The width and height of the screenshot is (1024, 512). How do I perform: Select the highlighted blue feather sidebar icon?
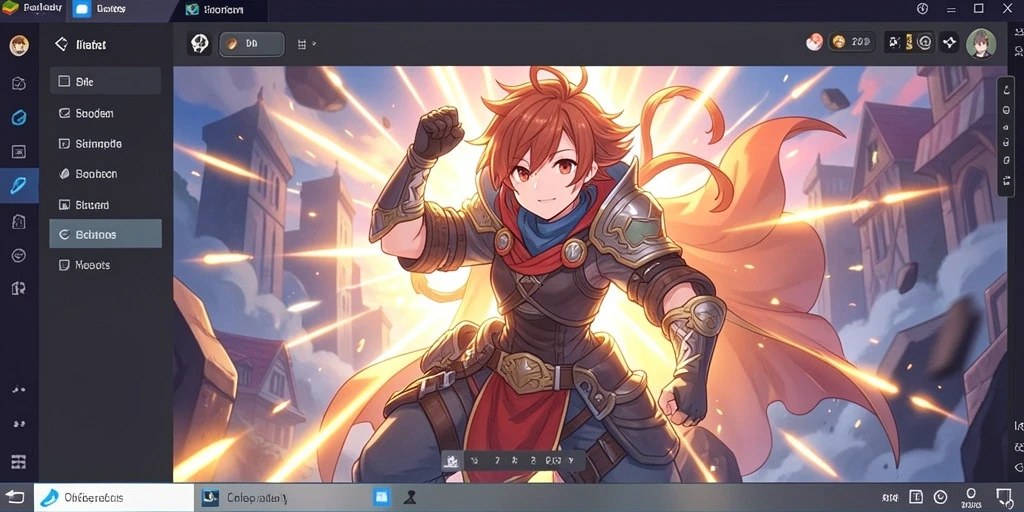(x=18, y=185)
